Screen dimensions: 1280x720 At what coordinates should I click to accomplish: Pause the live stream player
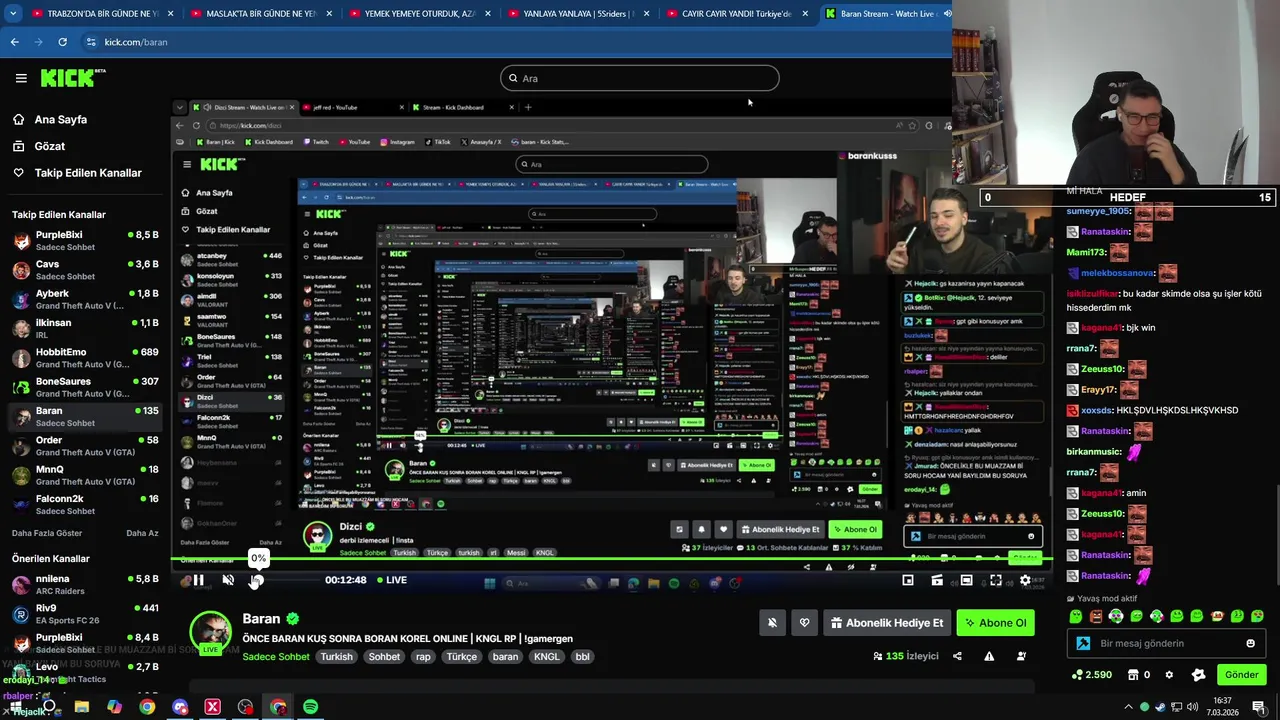(x=198, y=580)
